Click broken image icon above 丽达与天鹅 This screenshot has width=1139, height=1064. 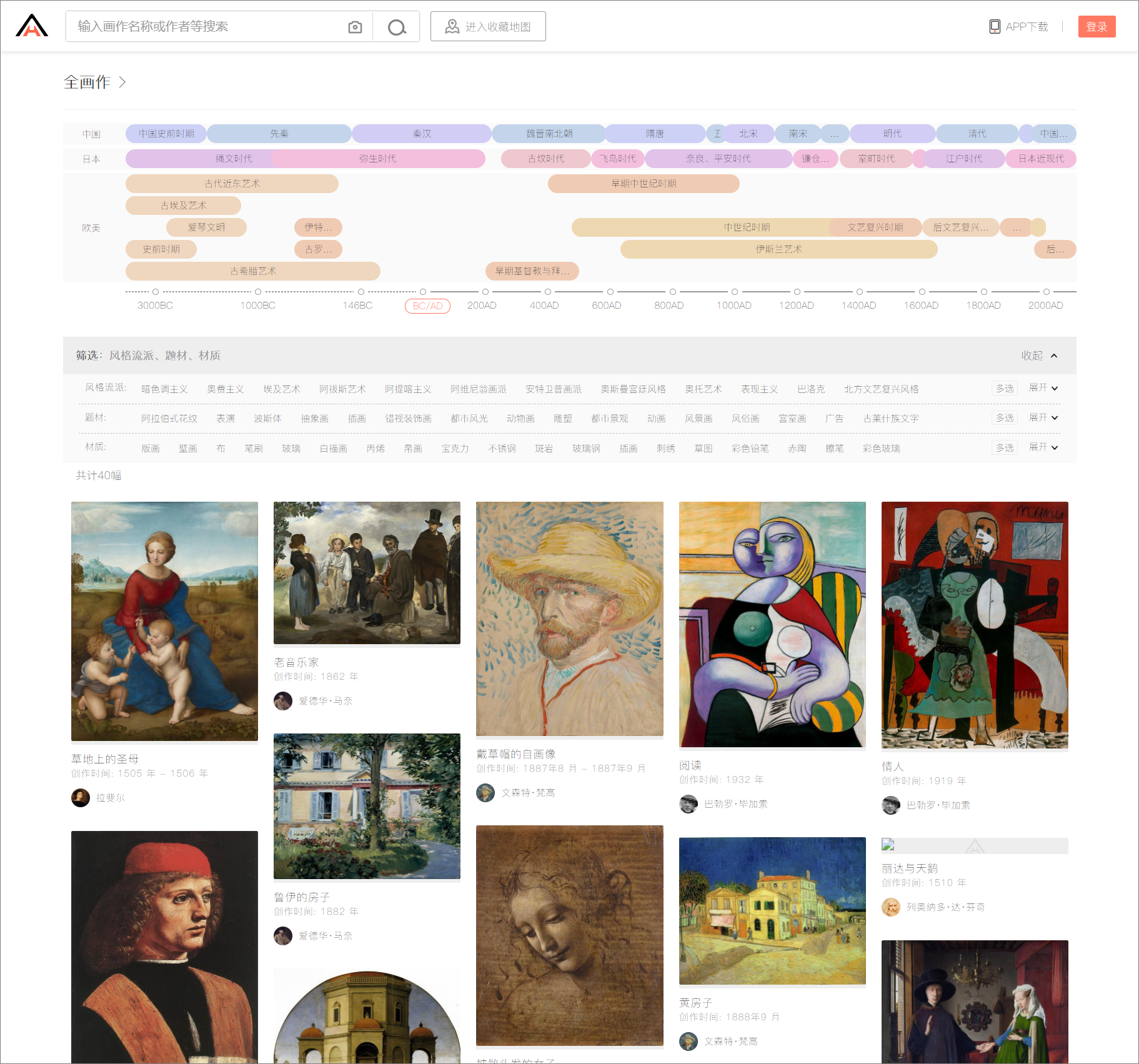[888, 845]
